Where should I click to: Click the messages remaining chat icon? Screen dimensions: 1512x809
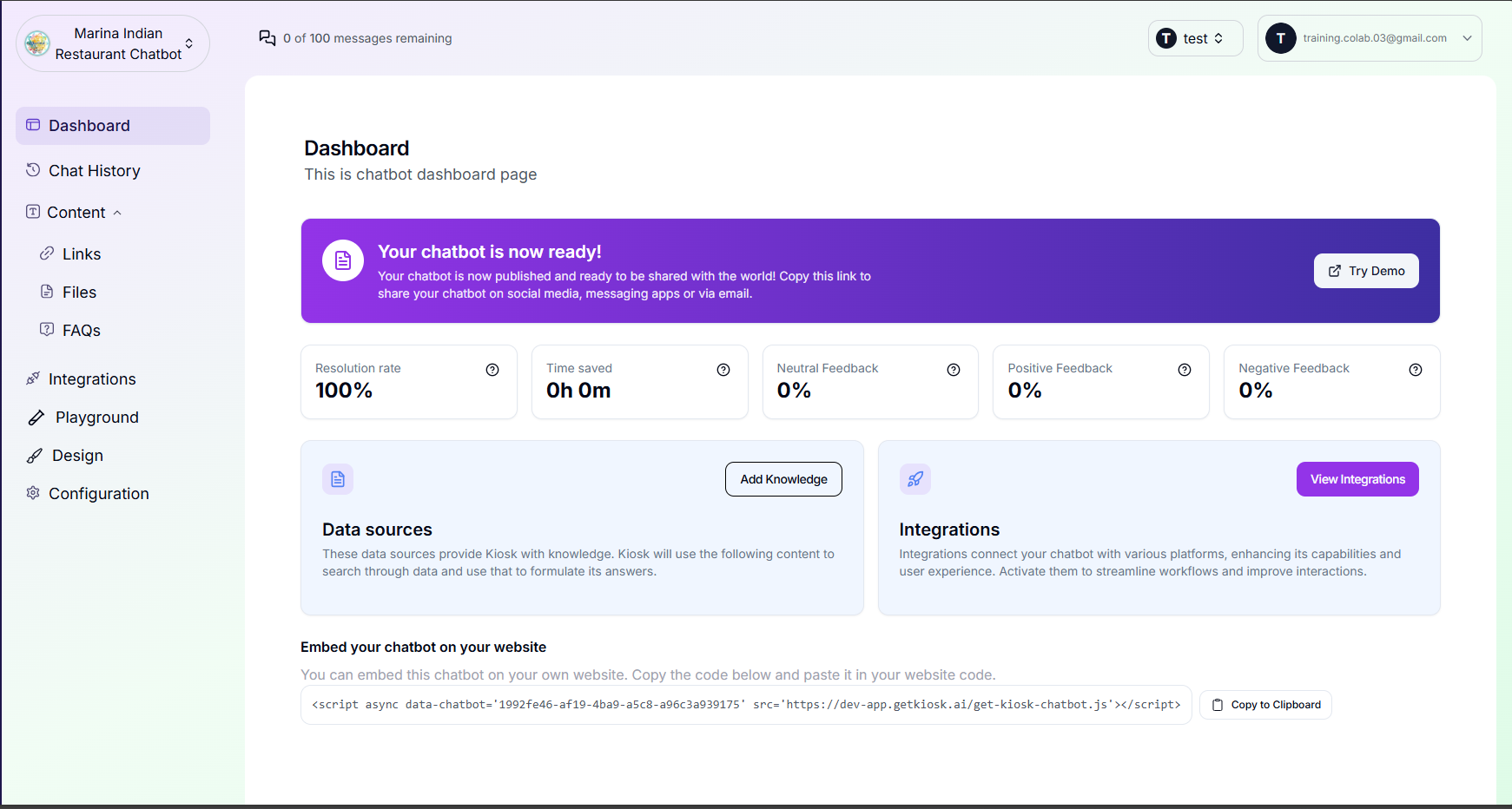click(267, 38)
